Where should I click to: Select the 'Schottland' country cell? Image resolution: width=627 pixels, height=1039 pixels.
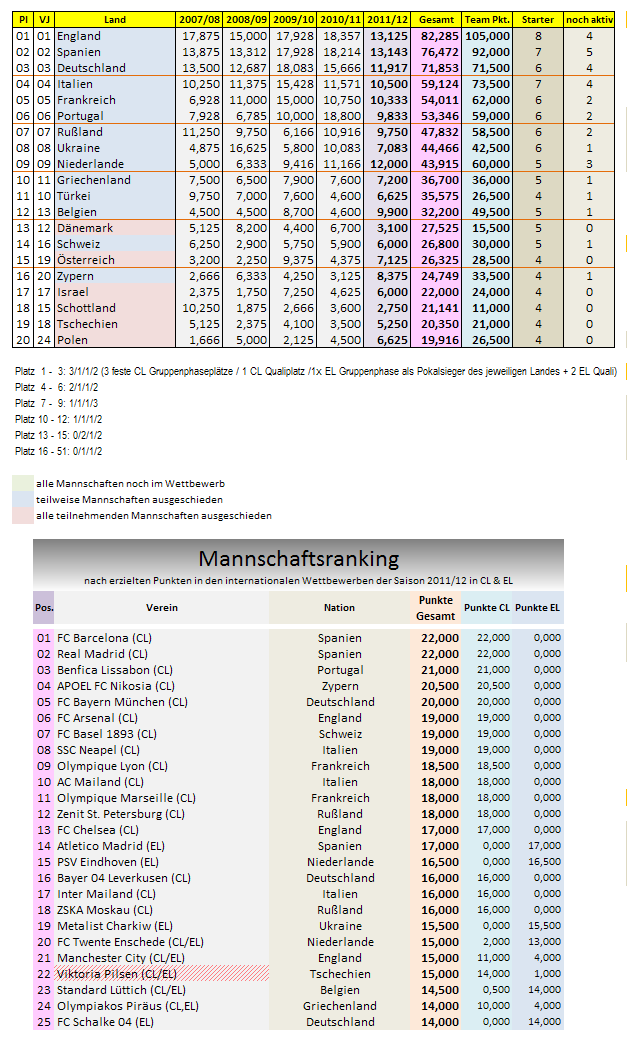[115, 308]
